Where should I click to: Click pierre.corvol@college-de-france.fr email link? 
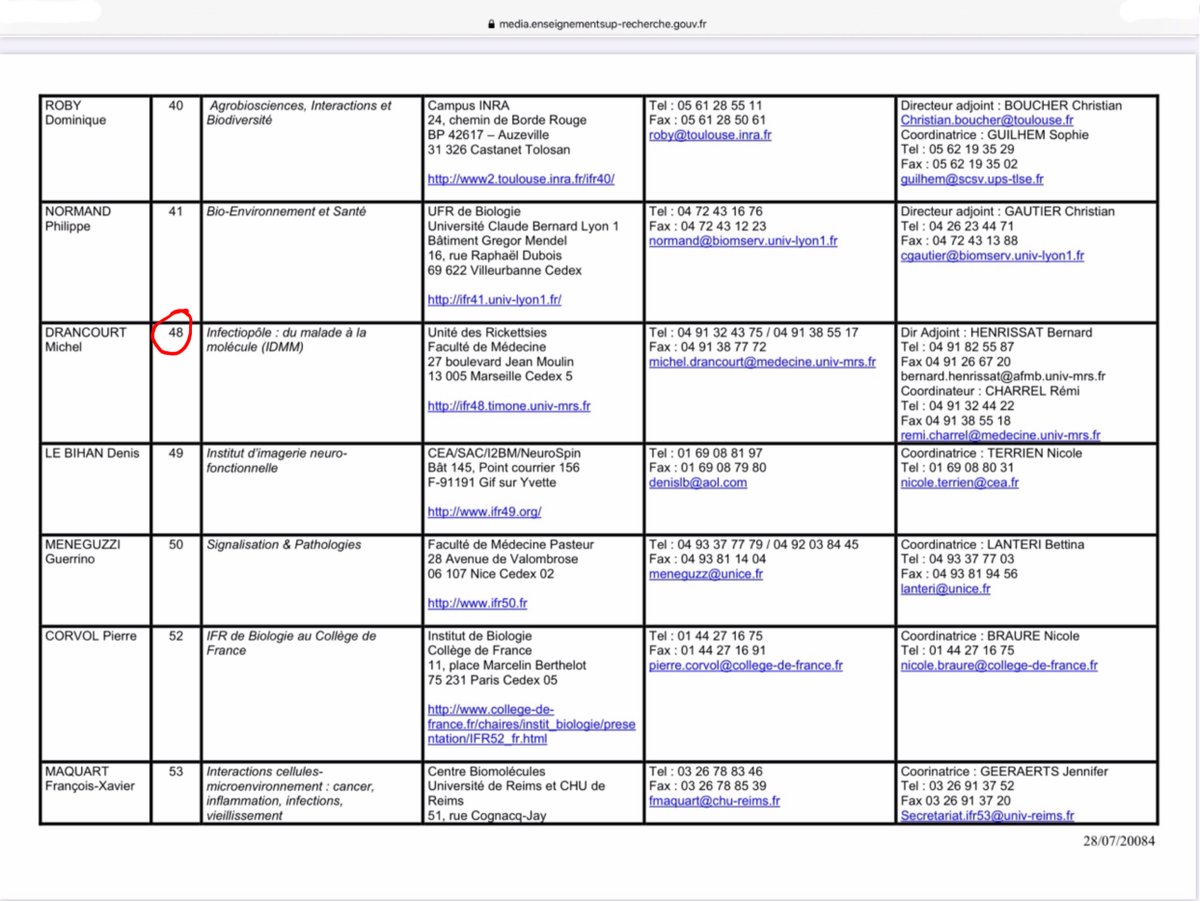tap(745, 666)
